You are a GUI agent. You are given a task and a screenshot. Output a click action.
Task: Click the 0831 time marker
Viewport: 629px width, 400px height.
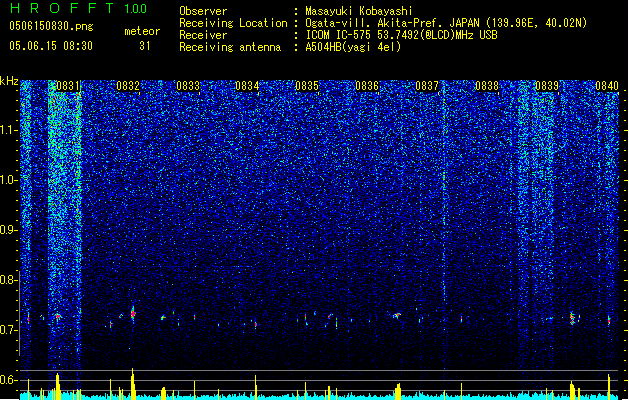pos(68,86)
